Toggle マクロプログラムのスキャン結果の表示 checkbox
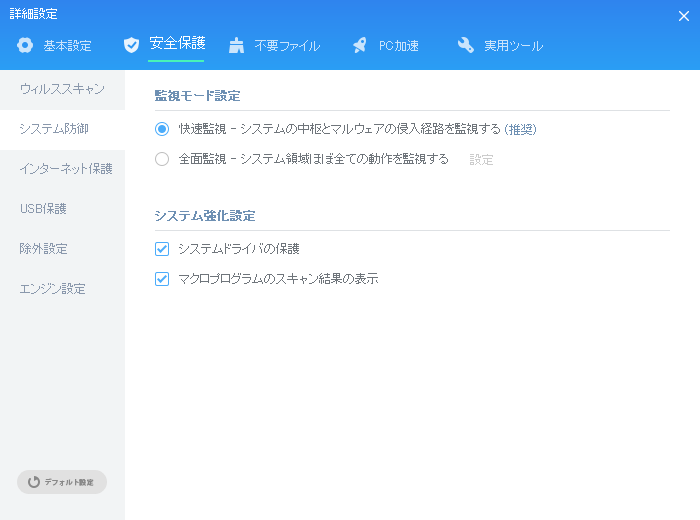The image size is (700, 520). [x=162, y=279]
